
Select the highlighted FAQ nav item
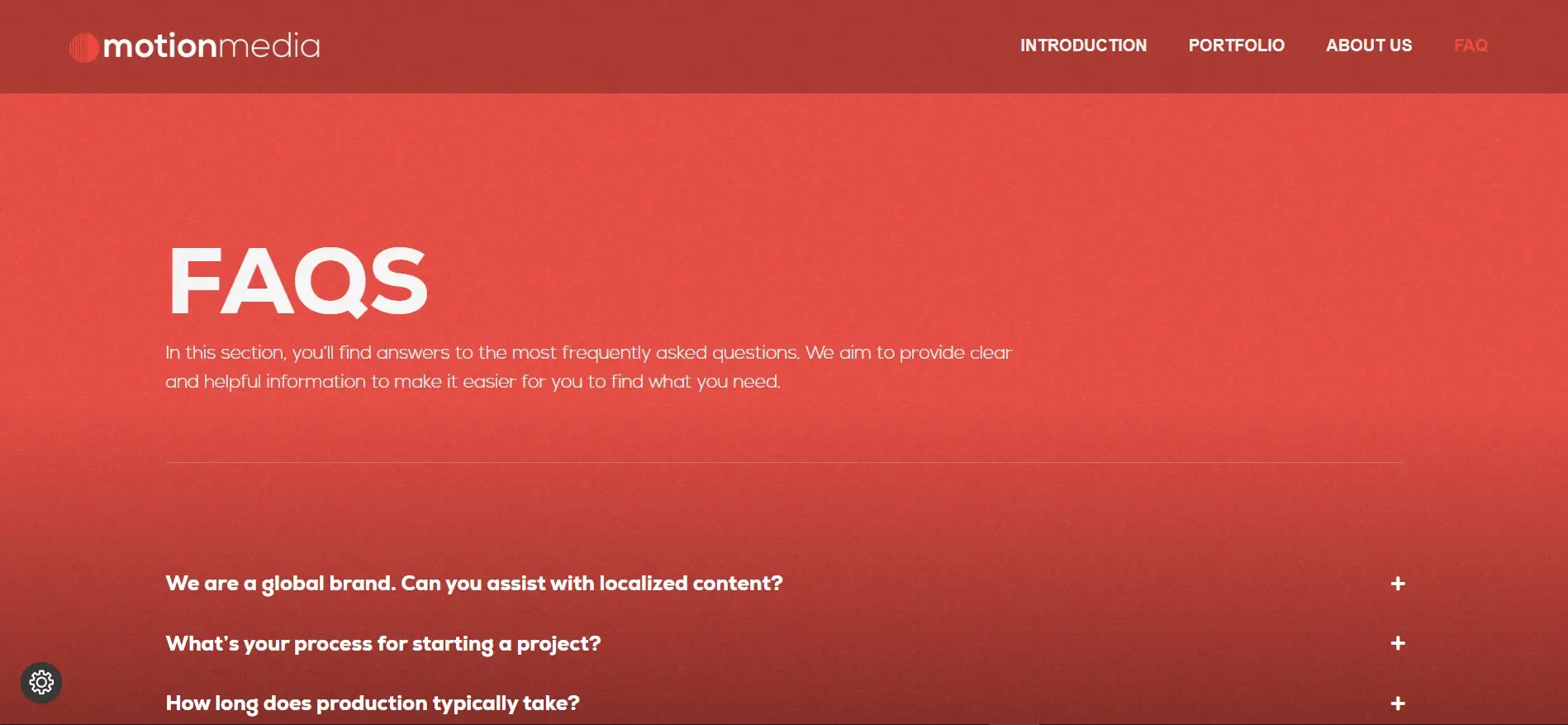click(1471, 45)
